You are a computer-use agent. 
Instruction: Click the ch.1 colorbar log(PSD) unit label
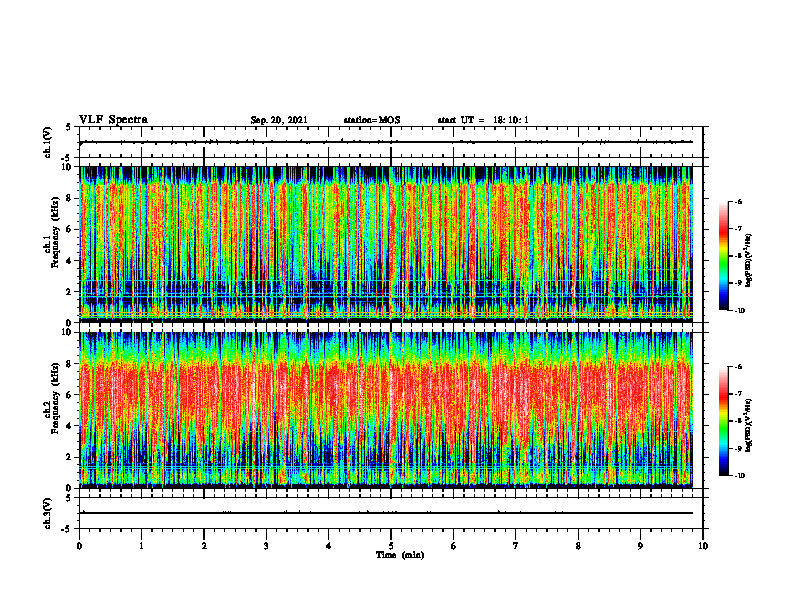coord(749,260)
